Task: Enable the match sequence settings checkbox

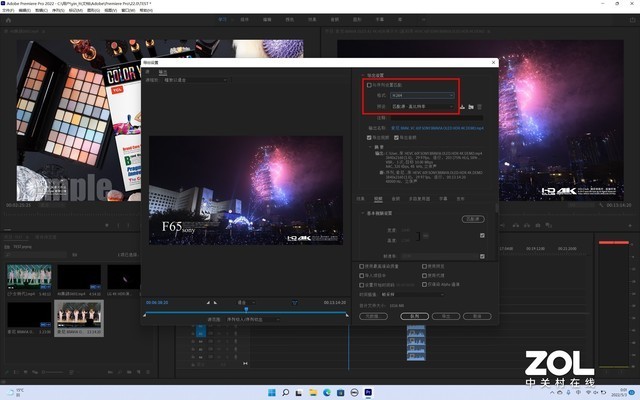Action: [x=367, y=85]
